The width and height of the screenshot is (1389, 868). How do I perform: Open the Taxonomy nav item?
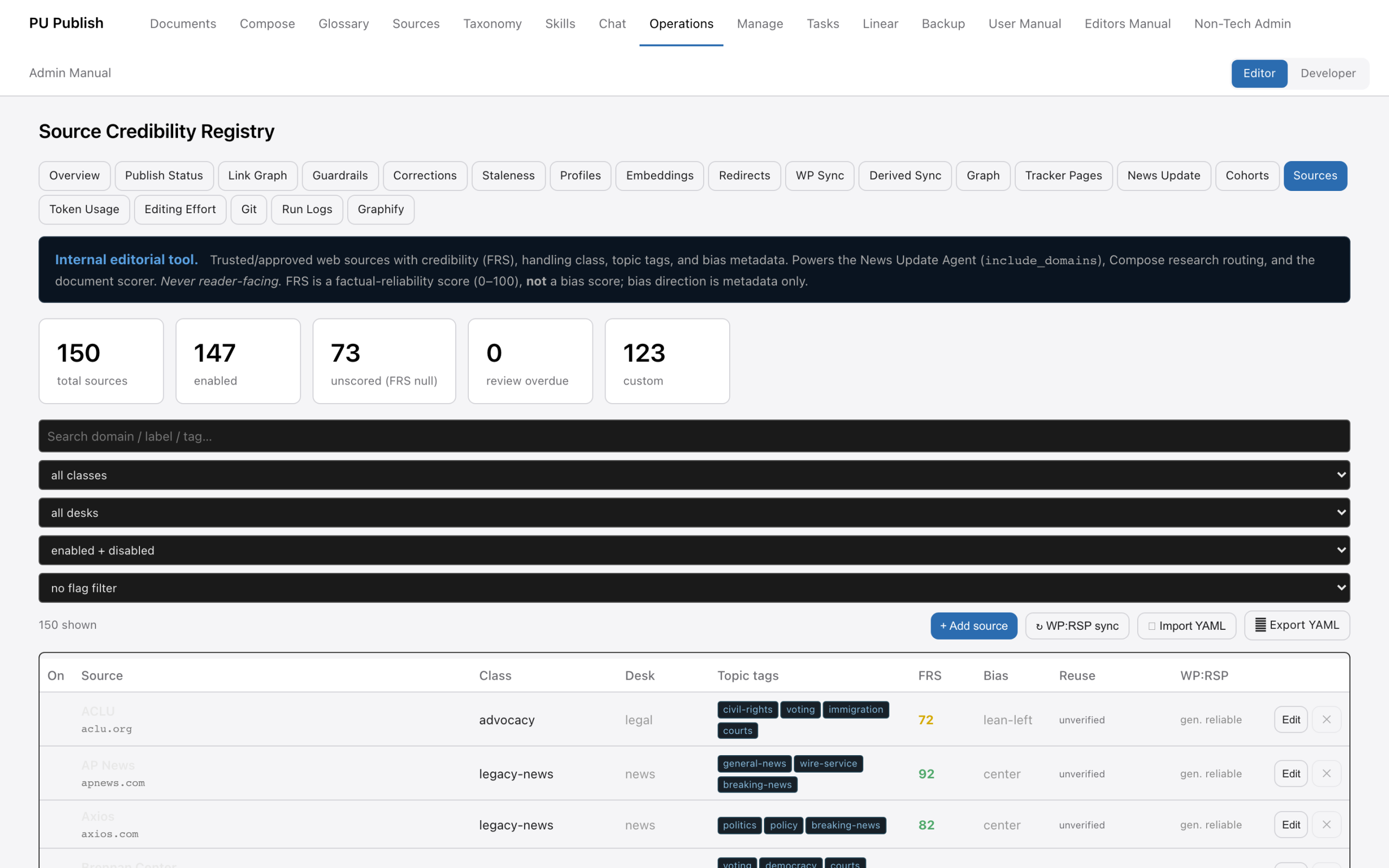click(x=492, y=23)
